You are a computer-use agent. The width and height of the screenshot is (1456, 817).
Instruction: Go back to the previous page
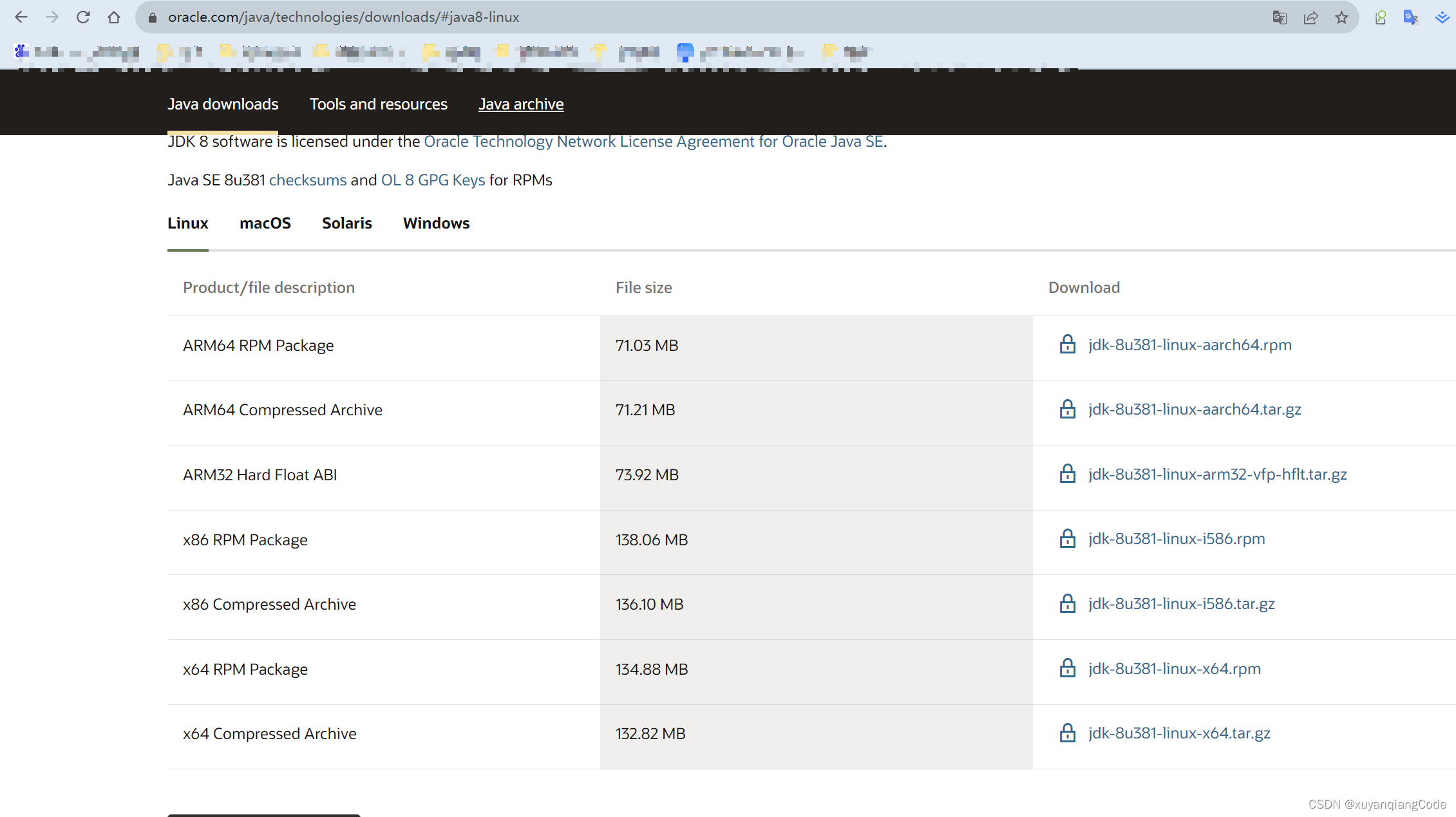21,17
